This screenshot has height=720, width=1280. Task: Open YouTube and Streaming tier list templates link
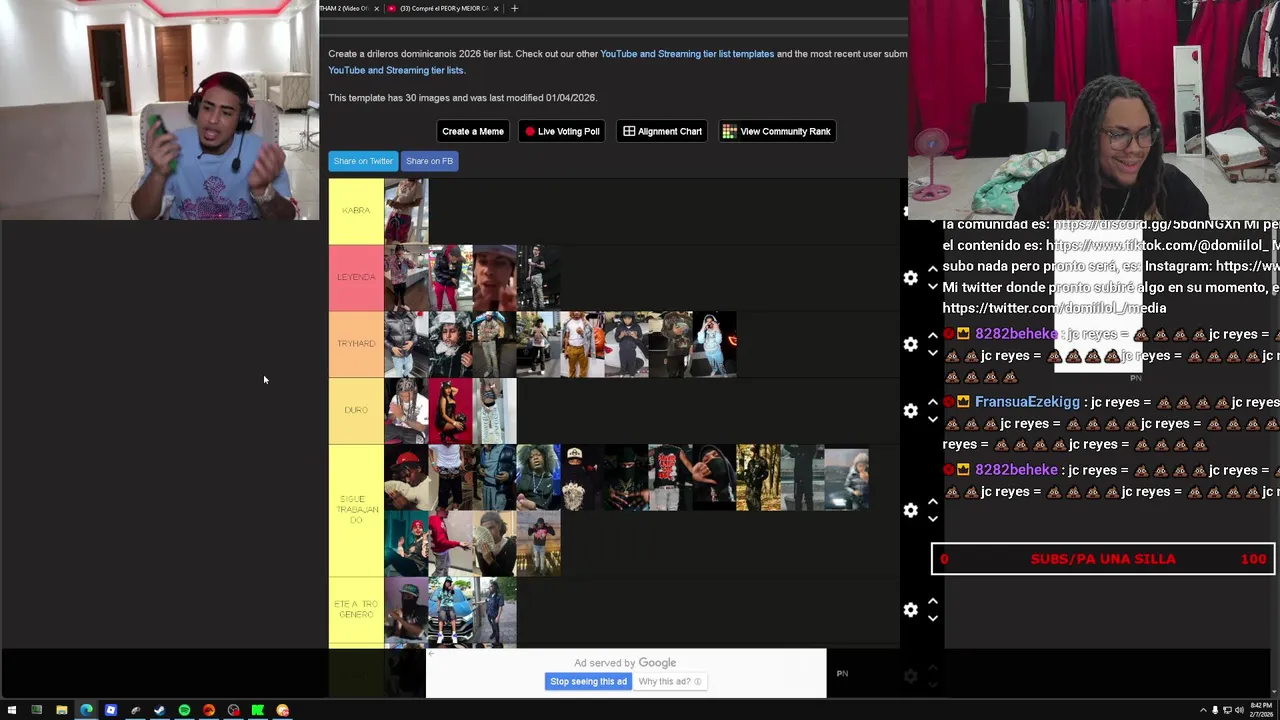click(x=687, y=54)
